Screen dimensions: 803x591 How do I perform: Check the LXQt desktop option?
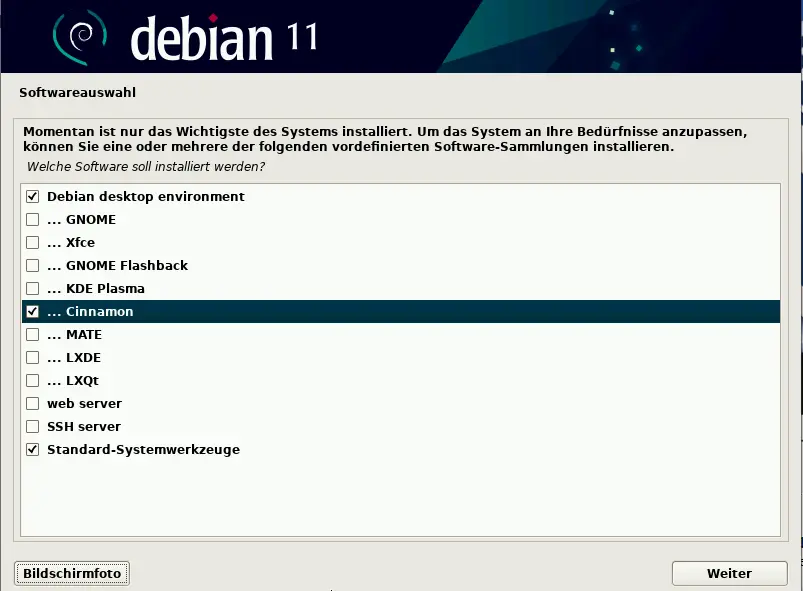tap(32, 380)
